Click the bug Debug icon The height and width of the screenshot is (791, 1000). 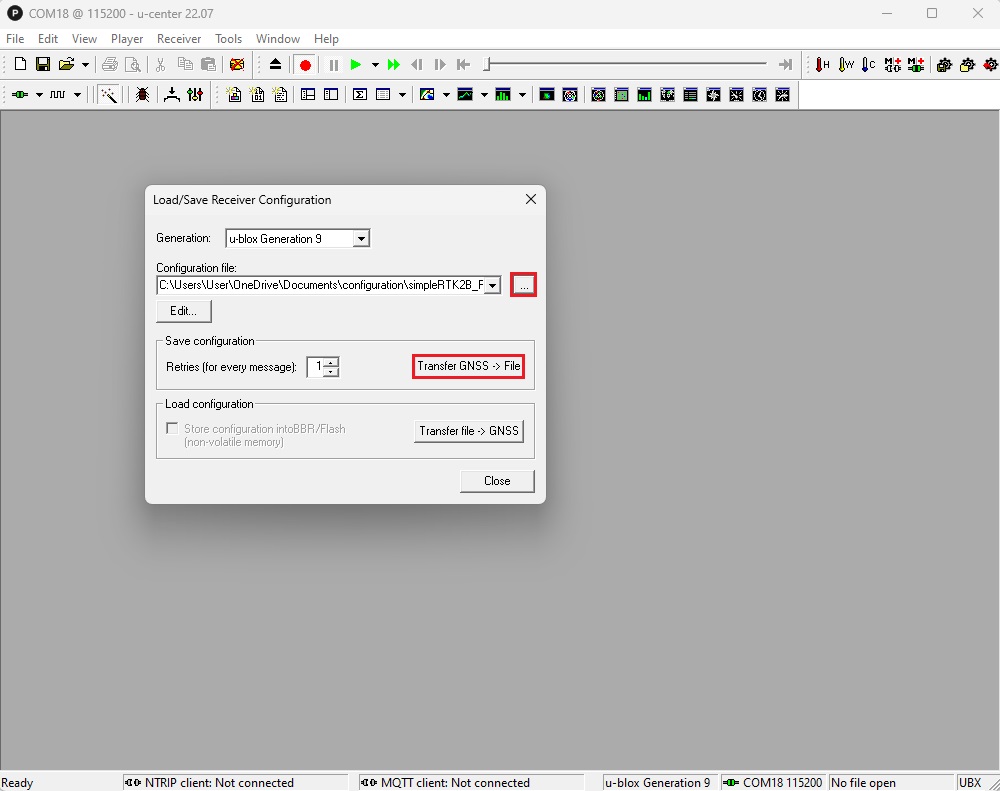pyautogui.click(x=142, y=95)
